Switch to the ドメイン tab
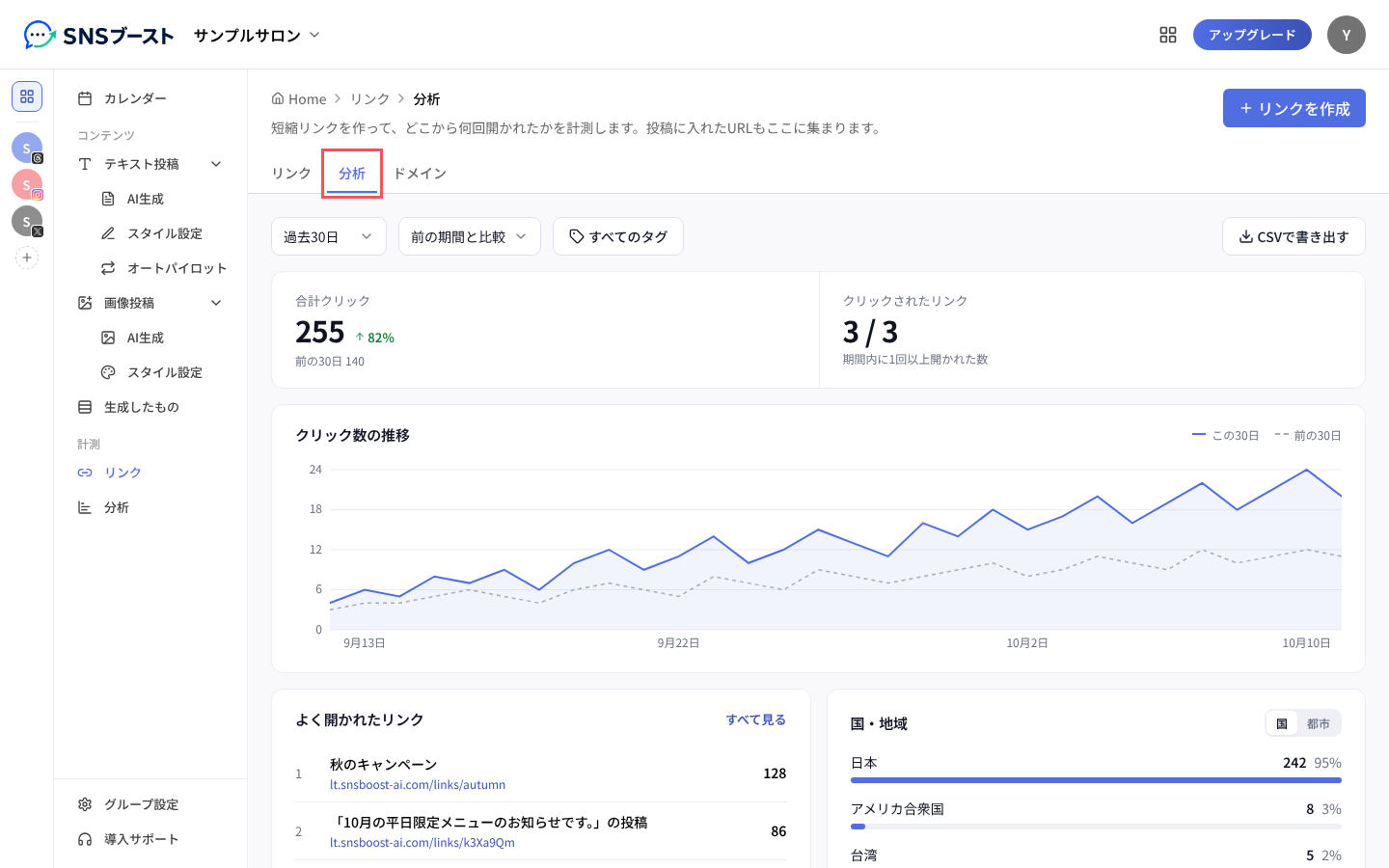Viewport: 1389px width, 868px height. pos(420,174)
